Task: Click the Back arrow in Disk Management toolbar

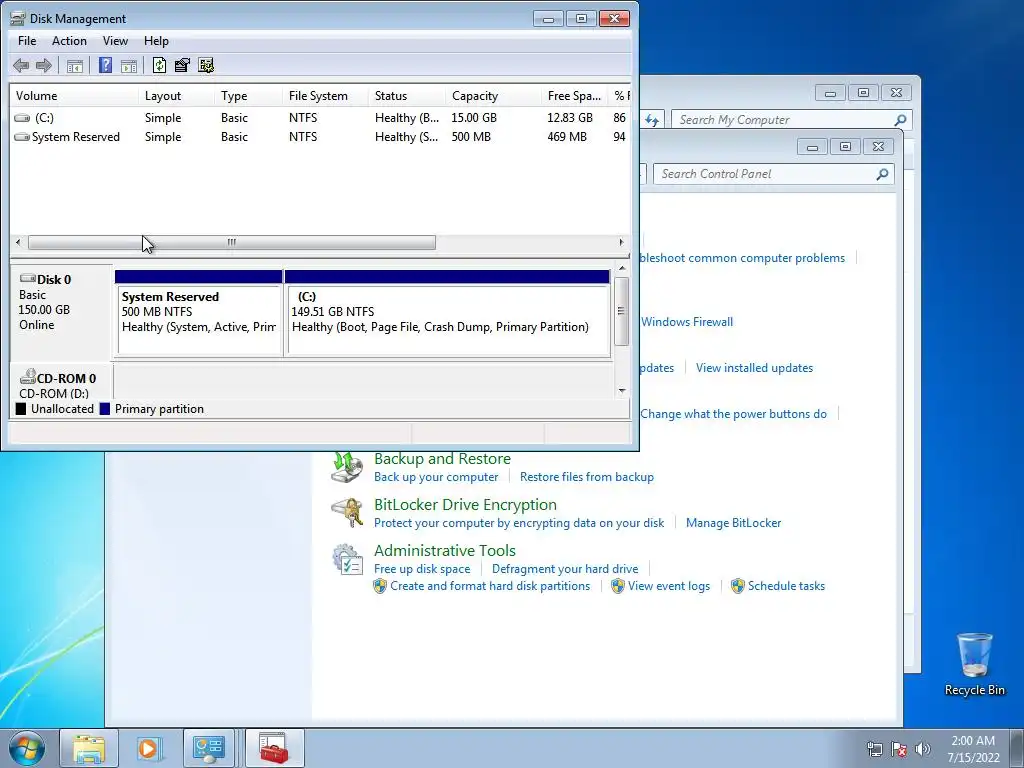Action: (x=21, y=65)
